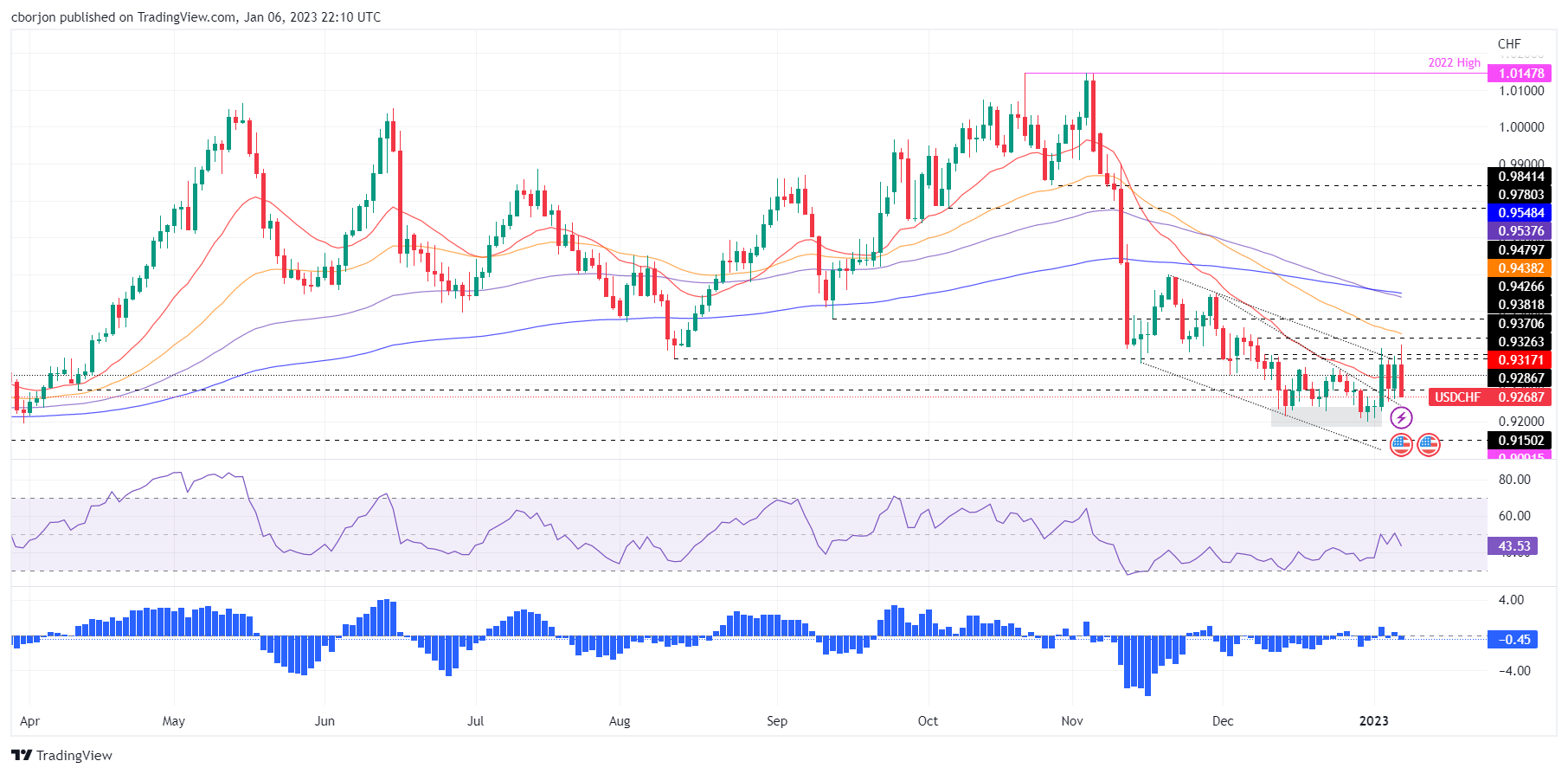The width and height of the screenshot is (1568, 774).
Task: Click the purple 0.95376 moving average label
Action: (x=1520, y=231)
